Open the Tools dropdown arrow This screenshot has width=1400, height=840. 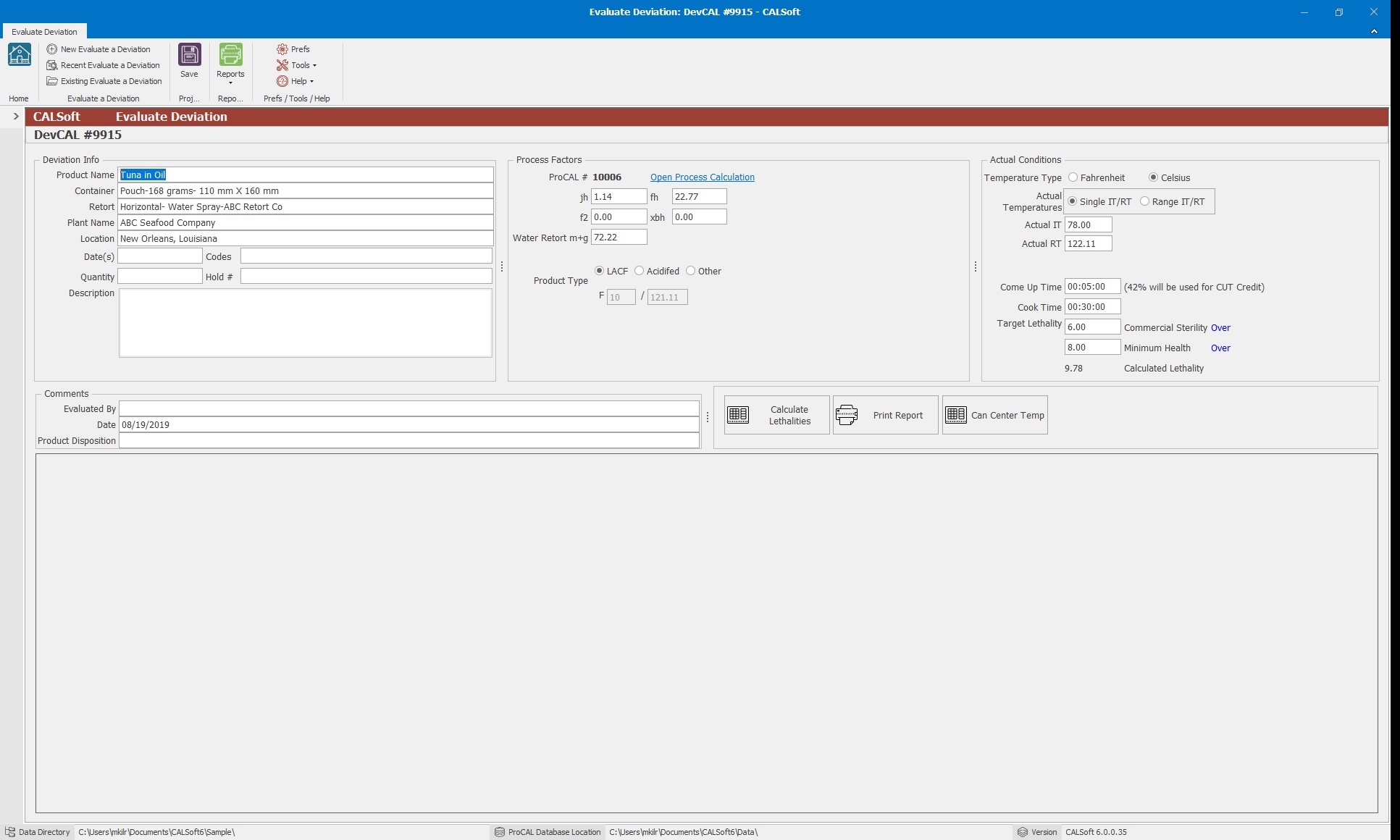314,66
